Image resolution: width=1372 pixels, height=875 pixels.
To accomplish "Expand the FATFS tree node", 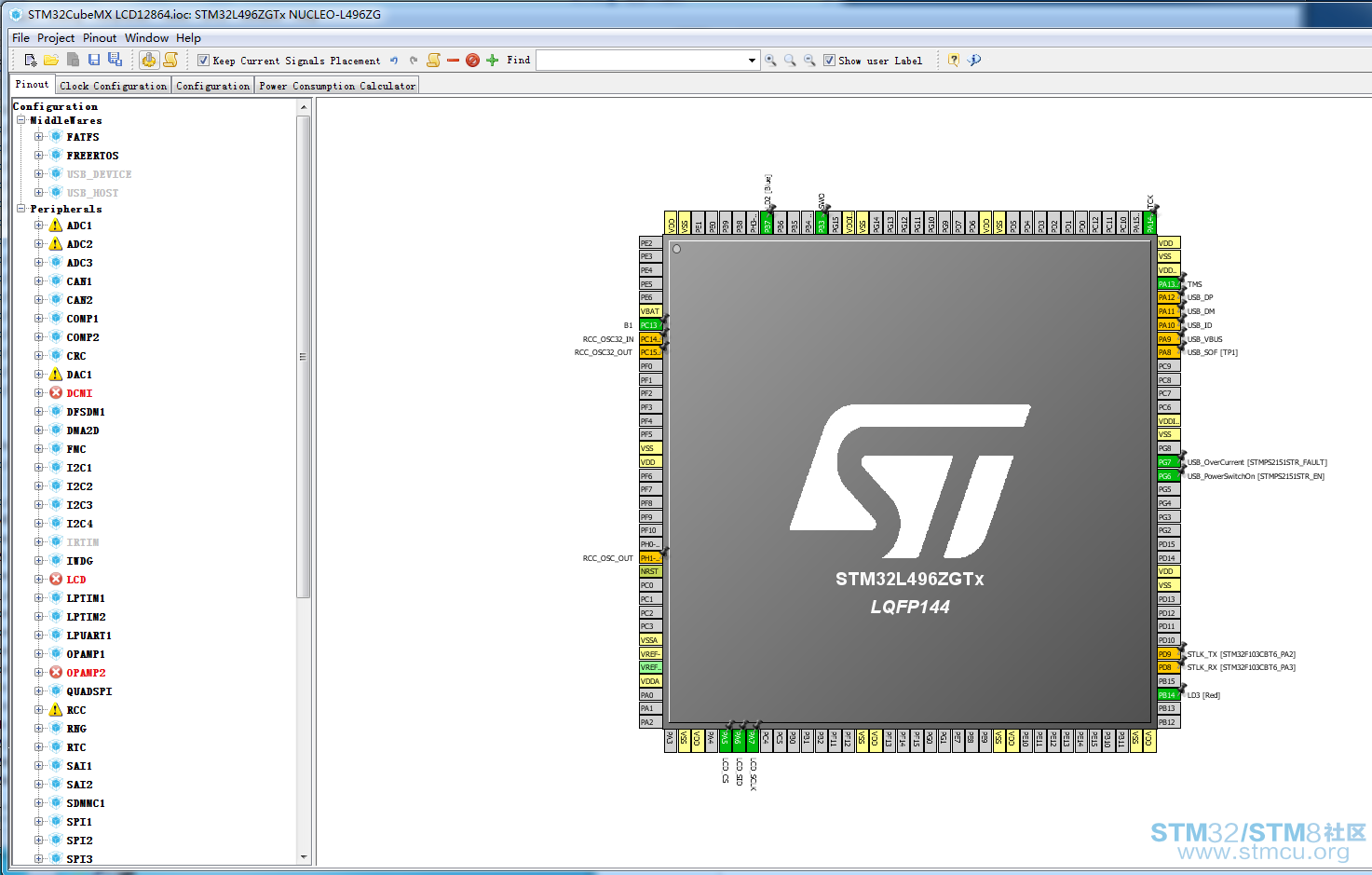I will (x=39, y=137).
